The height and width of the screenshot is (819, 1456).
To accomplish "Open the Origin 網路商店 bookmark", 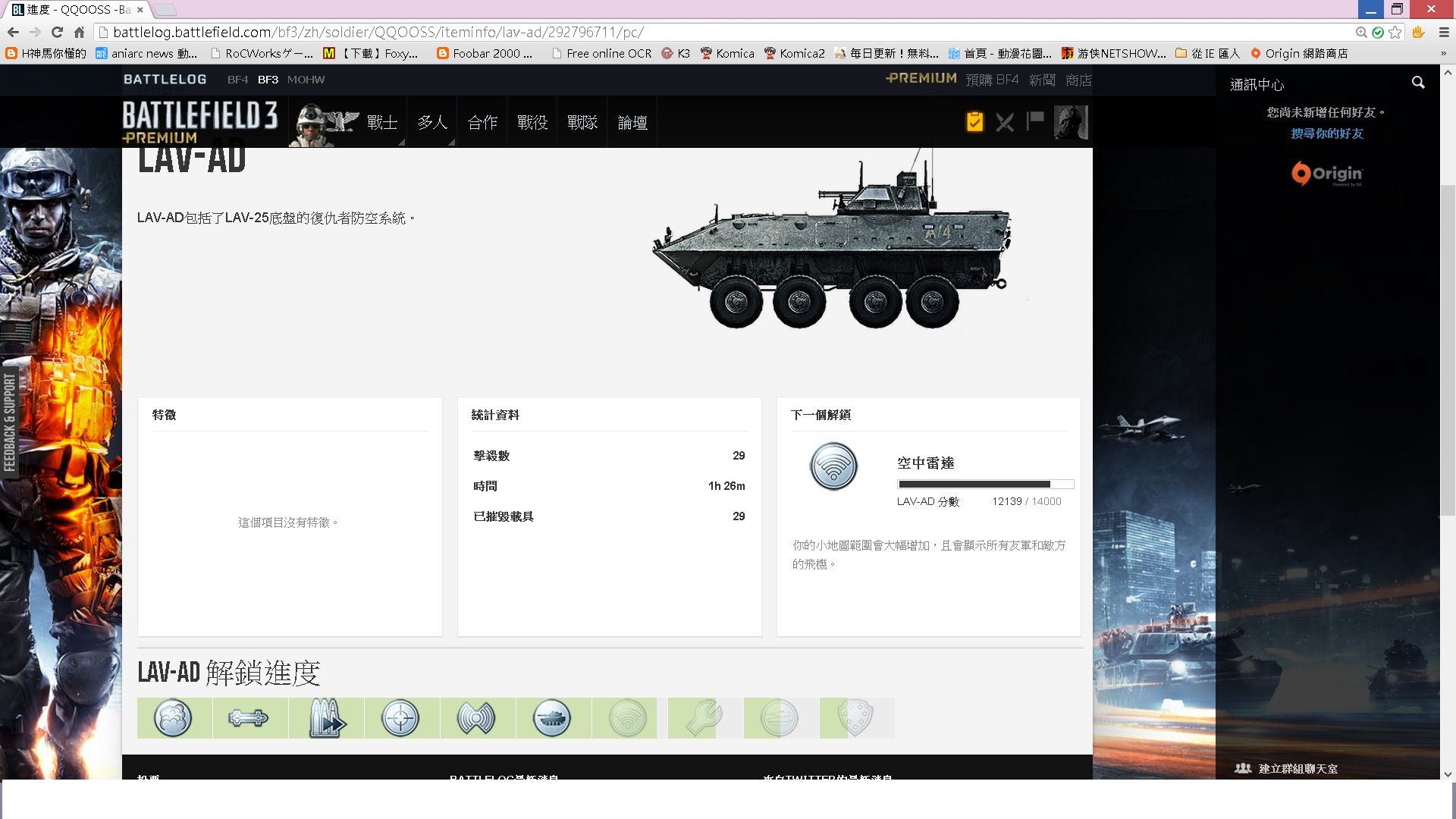I will tap(1300, 53).
